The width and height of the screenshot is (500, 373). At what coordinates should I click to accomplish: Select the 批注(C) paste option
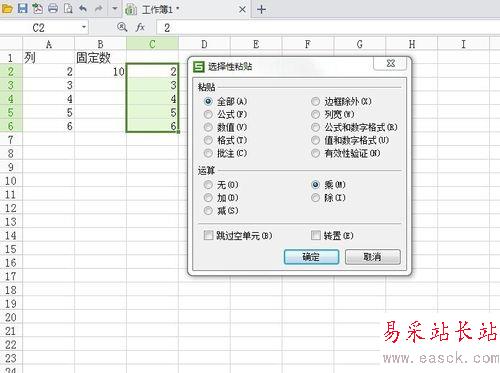226,153
